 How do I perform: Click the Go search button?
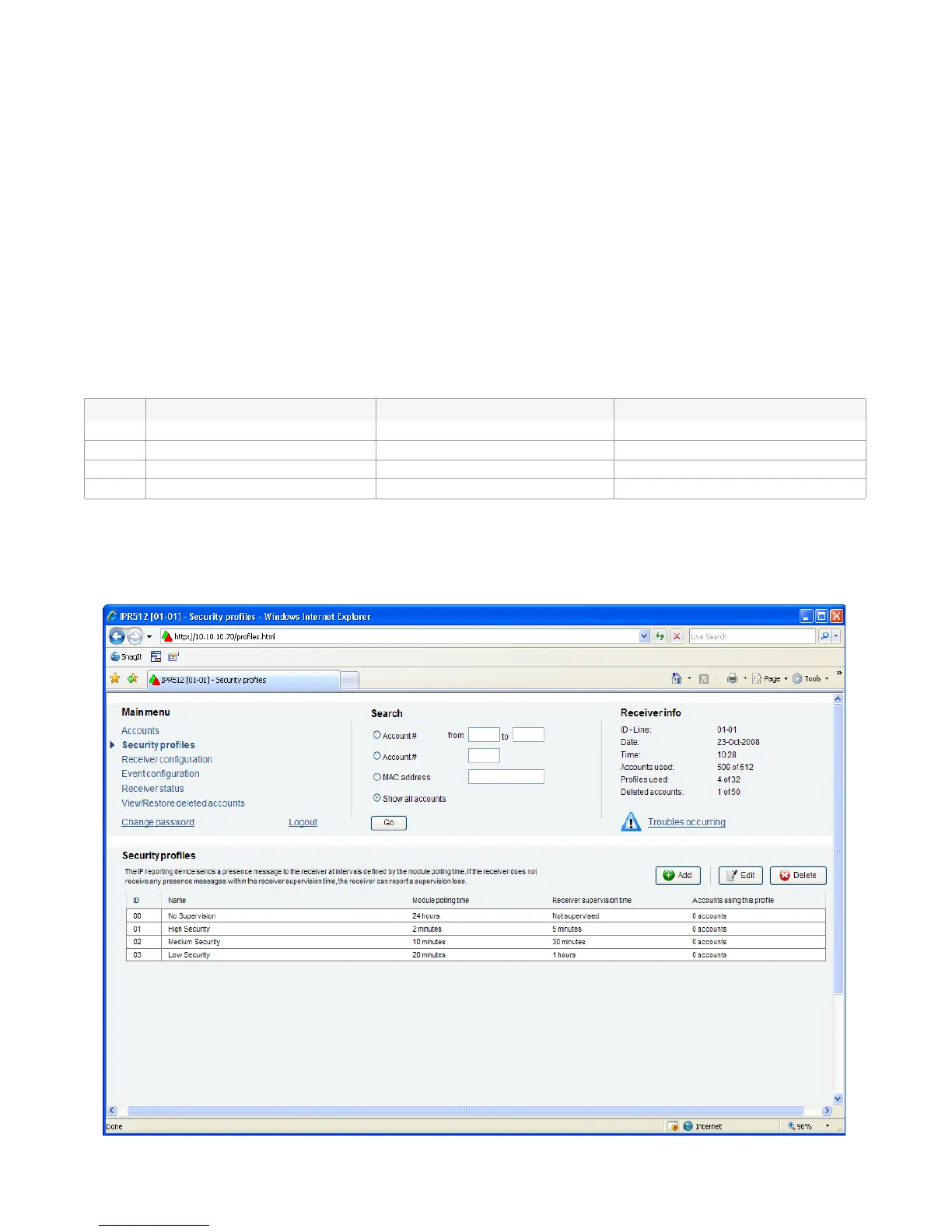click(x=389, y=823)
